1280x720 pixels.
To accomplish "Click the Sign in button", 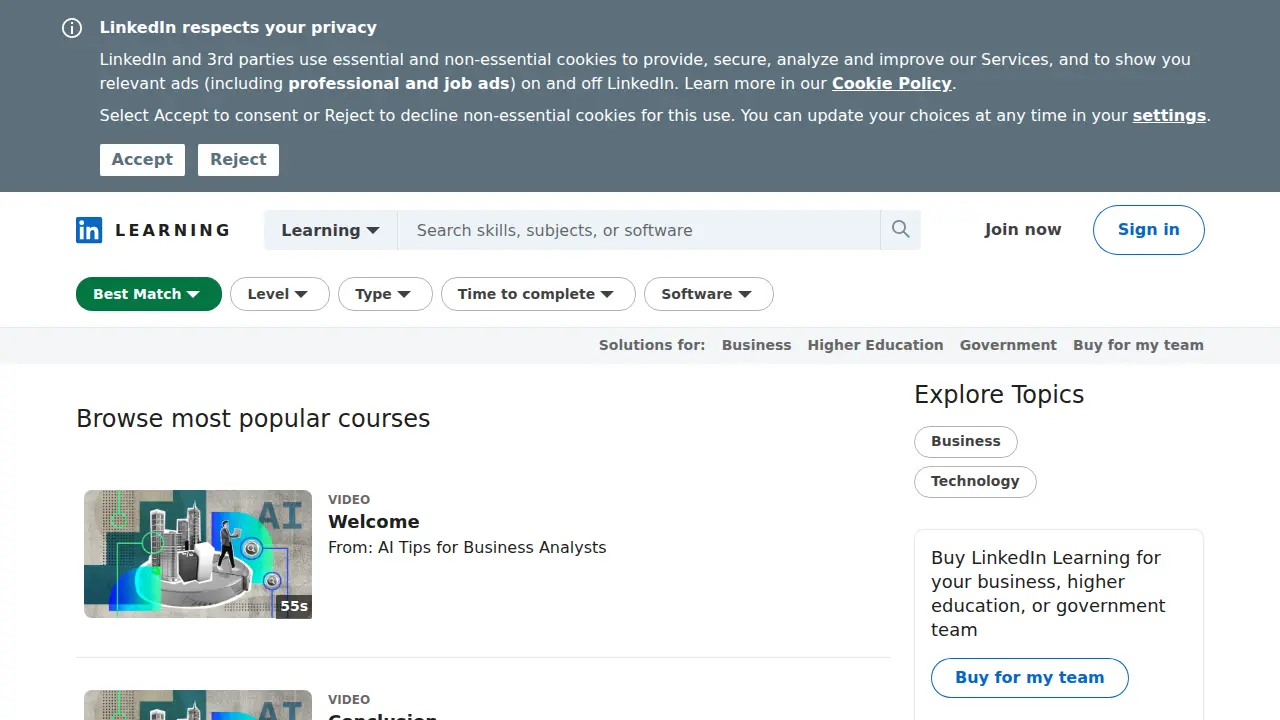I will (1148, 230).
